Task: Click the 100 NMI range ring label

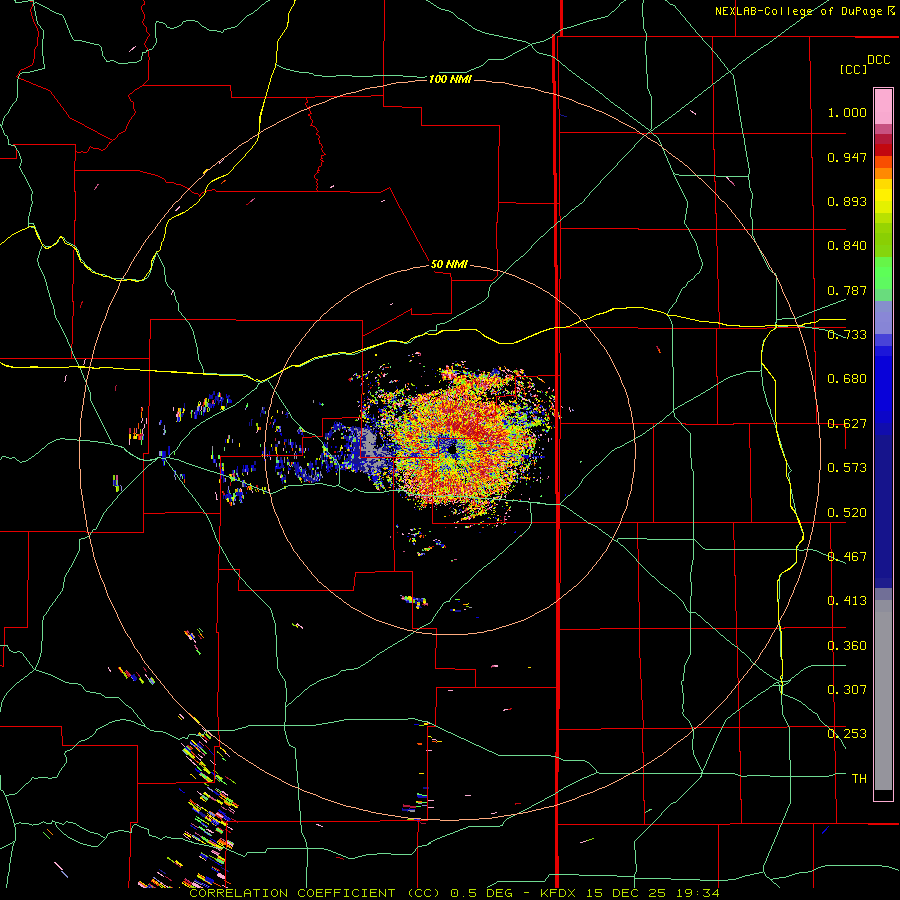Action: 450,79
